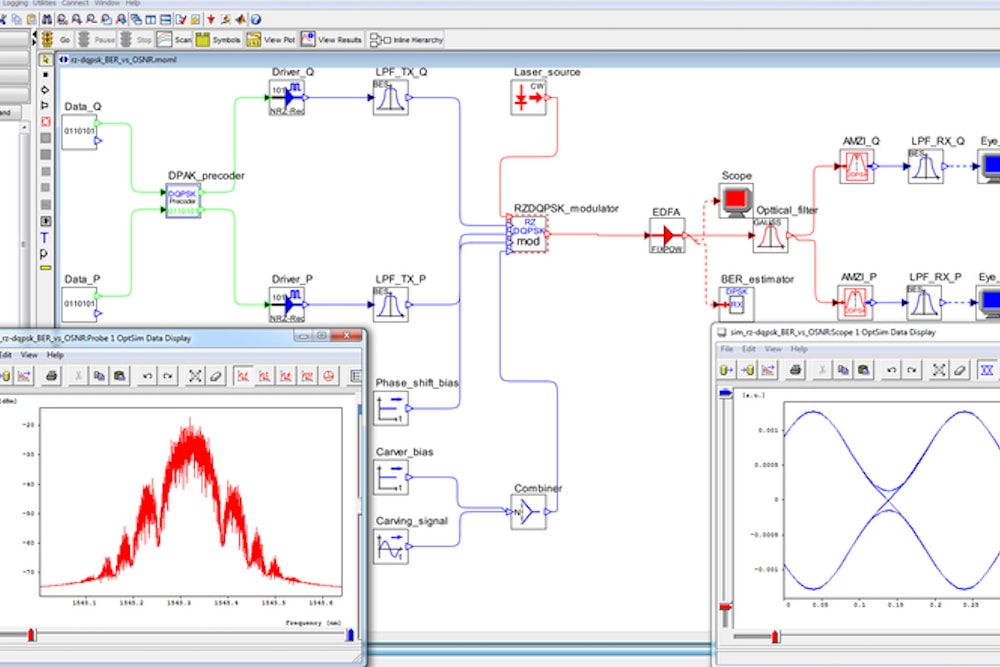Select the DPAK_precoder block
This screenshot has height=667, width=1000.
pos(183,200)
